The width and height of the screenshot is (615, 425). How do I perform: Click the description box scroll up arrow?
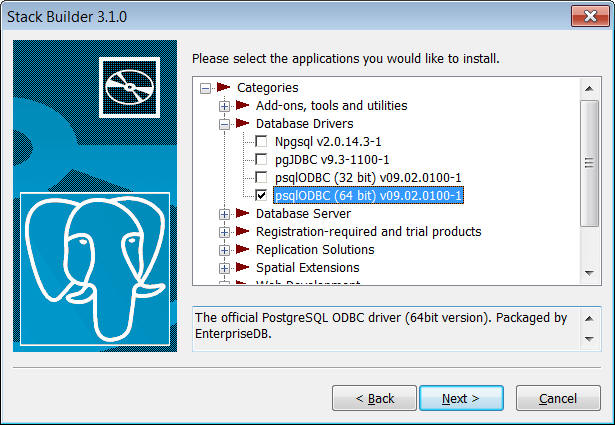tap(589, 318)
